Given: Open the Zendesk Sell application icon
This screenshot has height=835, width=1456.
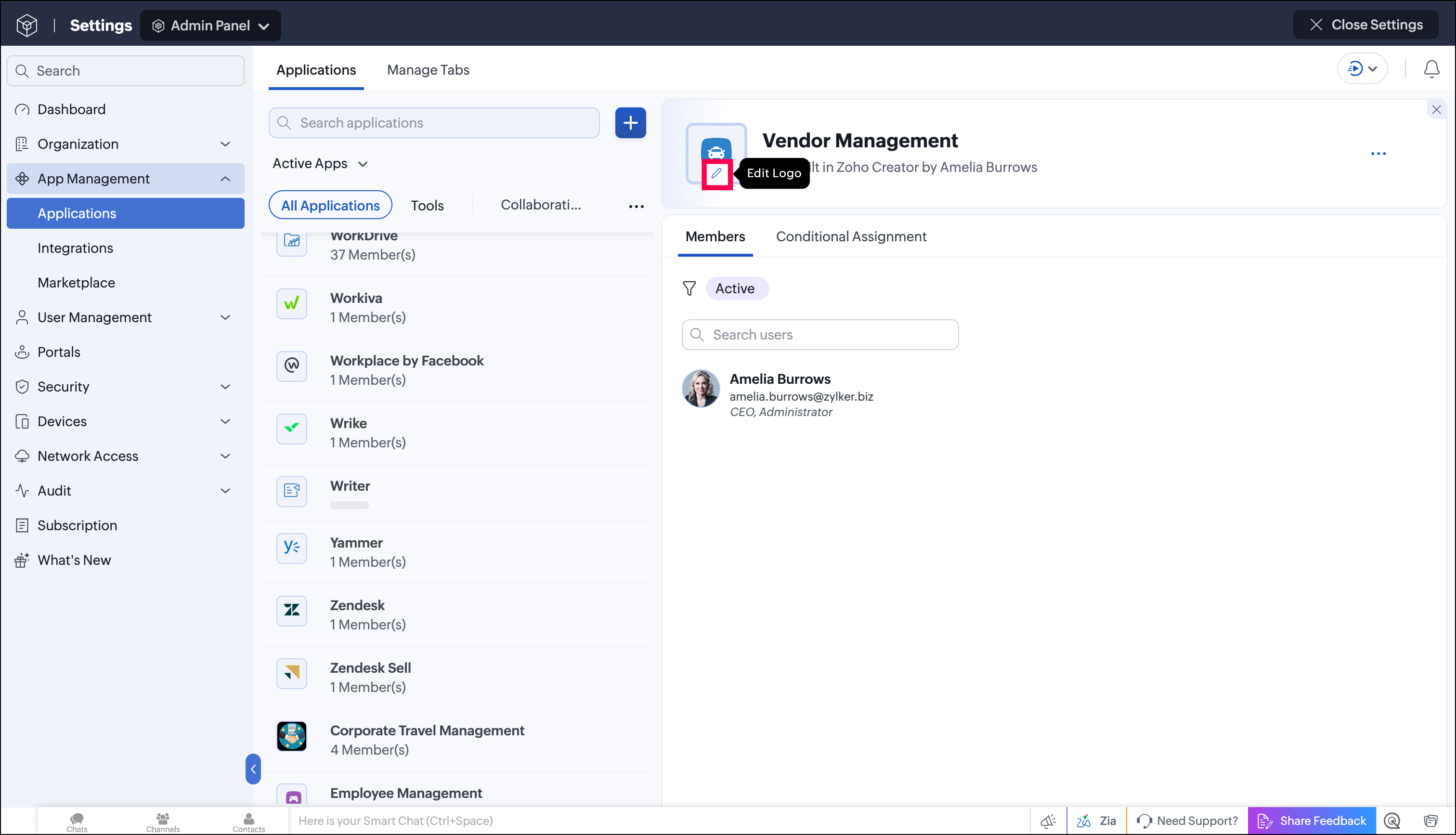Looking at the screenshot, I should (292, 673).
